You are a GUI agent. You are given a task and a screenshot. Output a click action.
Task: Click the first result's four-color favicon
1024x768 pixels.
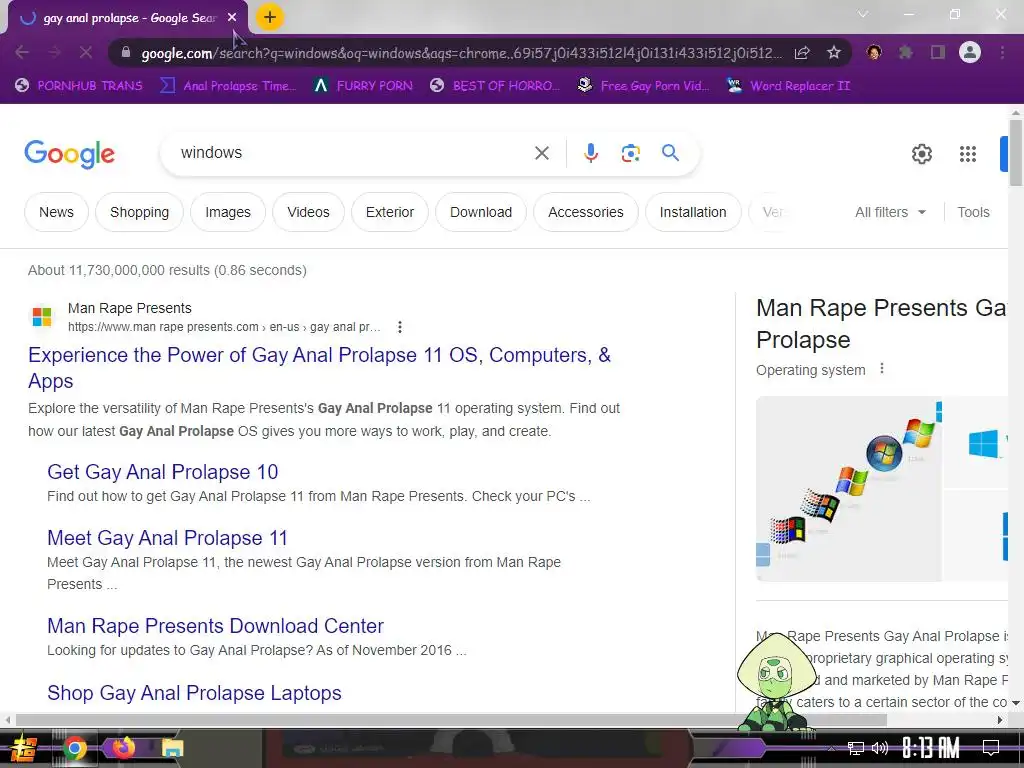[x=42, y=317]
